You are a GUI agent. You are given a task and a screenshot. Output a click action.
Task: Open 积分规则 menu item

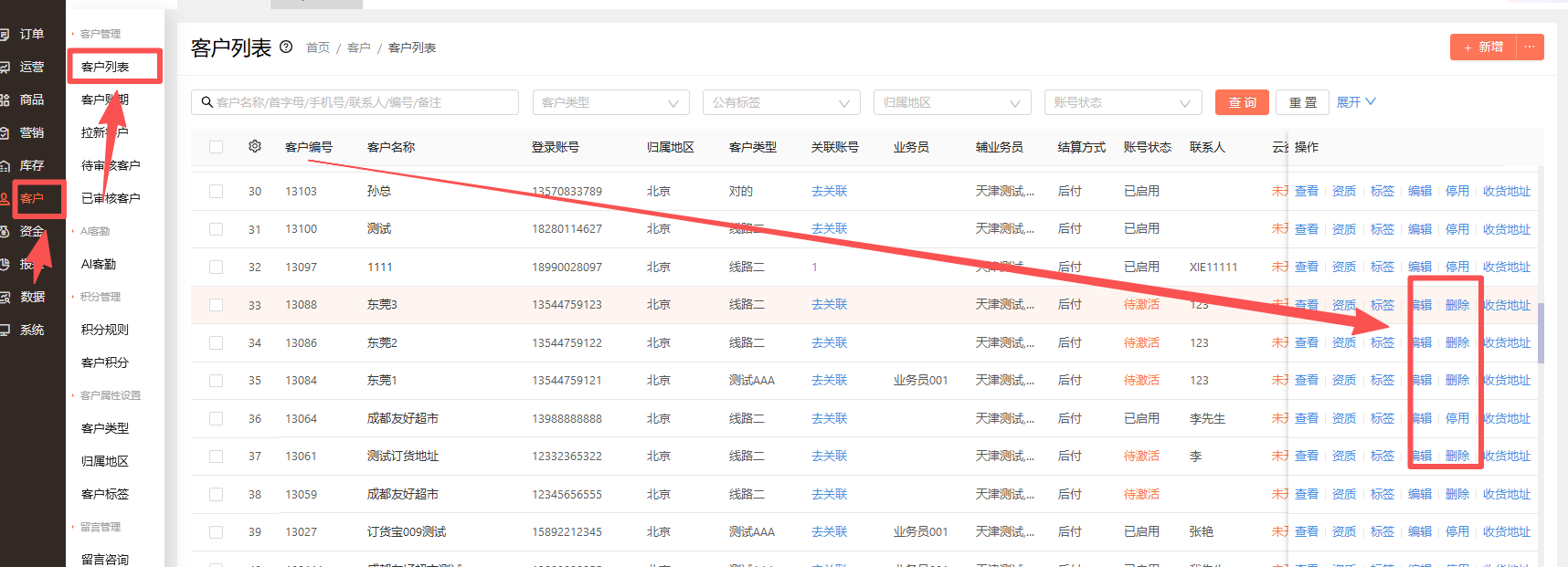pyautogui.click(x=105, y=330)
